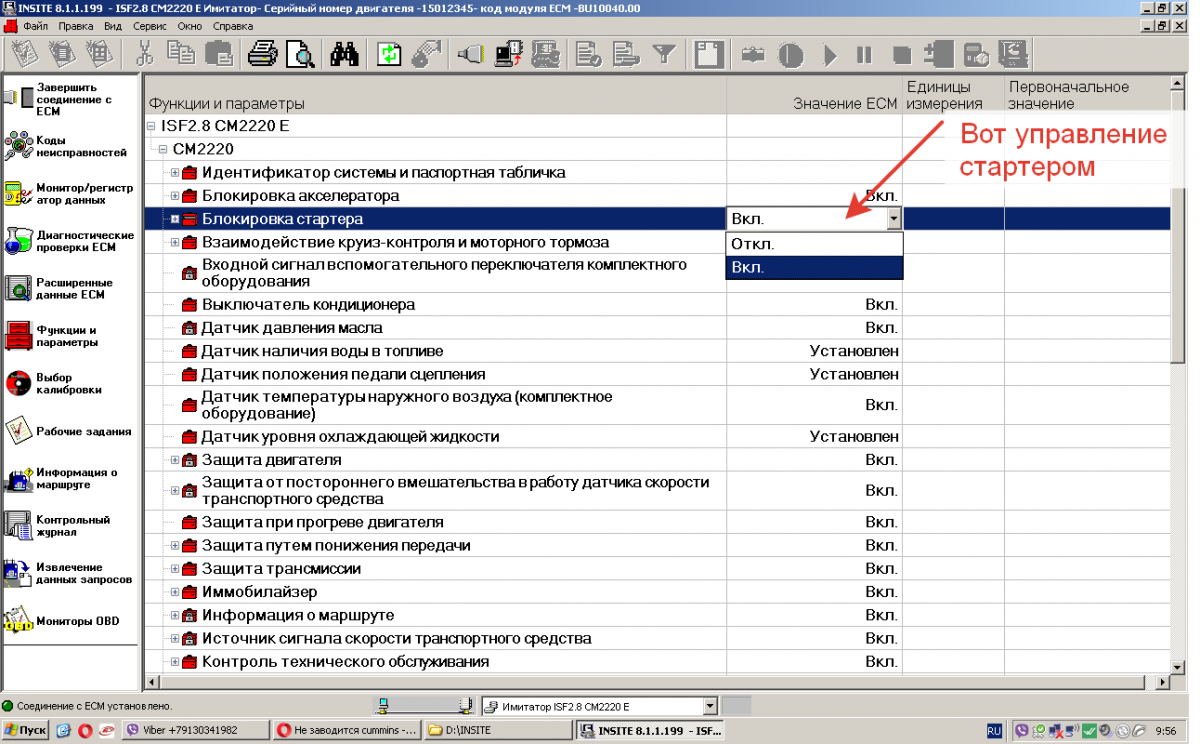
Task: Expand the Защита двигателя node
Action: [175, 460]
